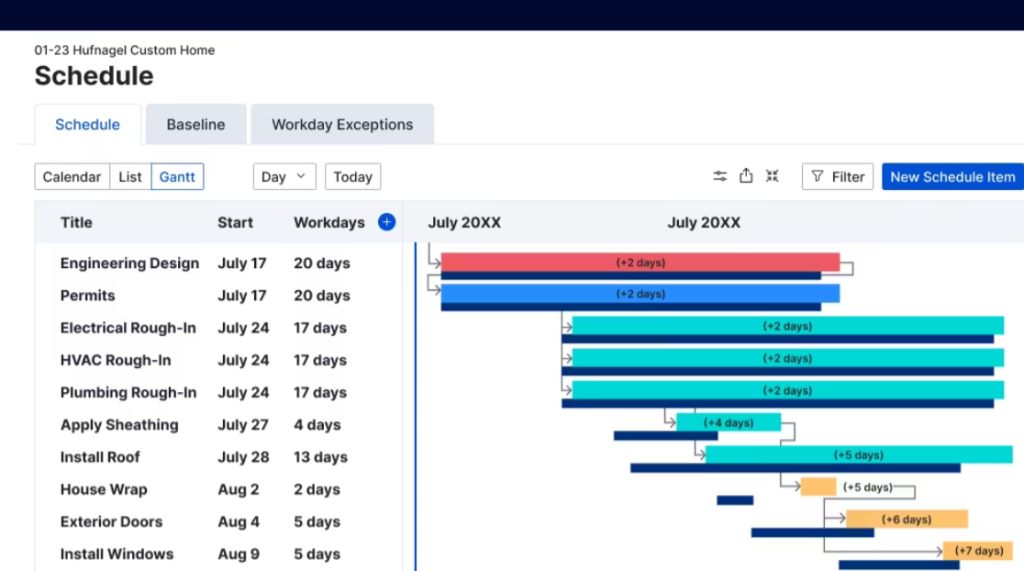1024x571 pixels.
Task: Select the red Engineering Design Gantt bar
Action: 640,262
